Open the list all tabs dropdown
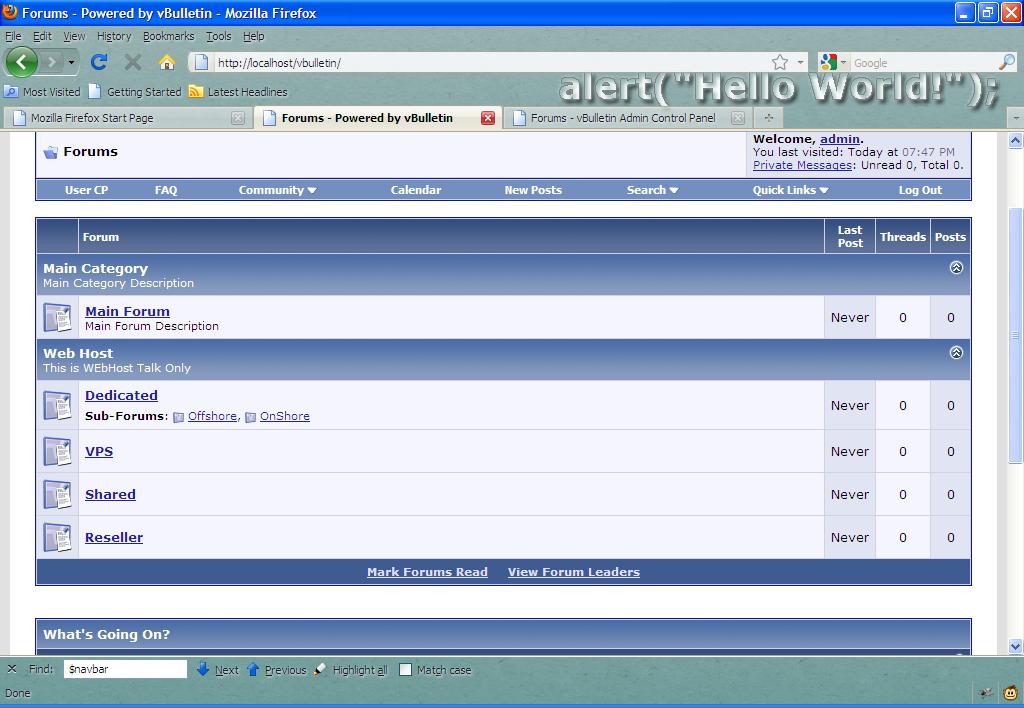The height and width of the screenshot is (708, 1024). pyautogui.click(x=1016, y=118)
